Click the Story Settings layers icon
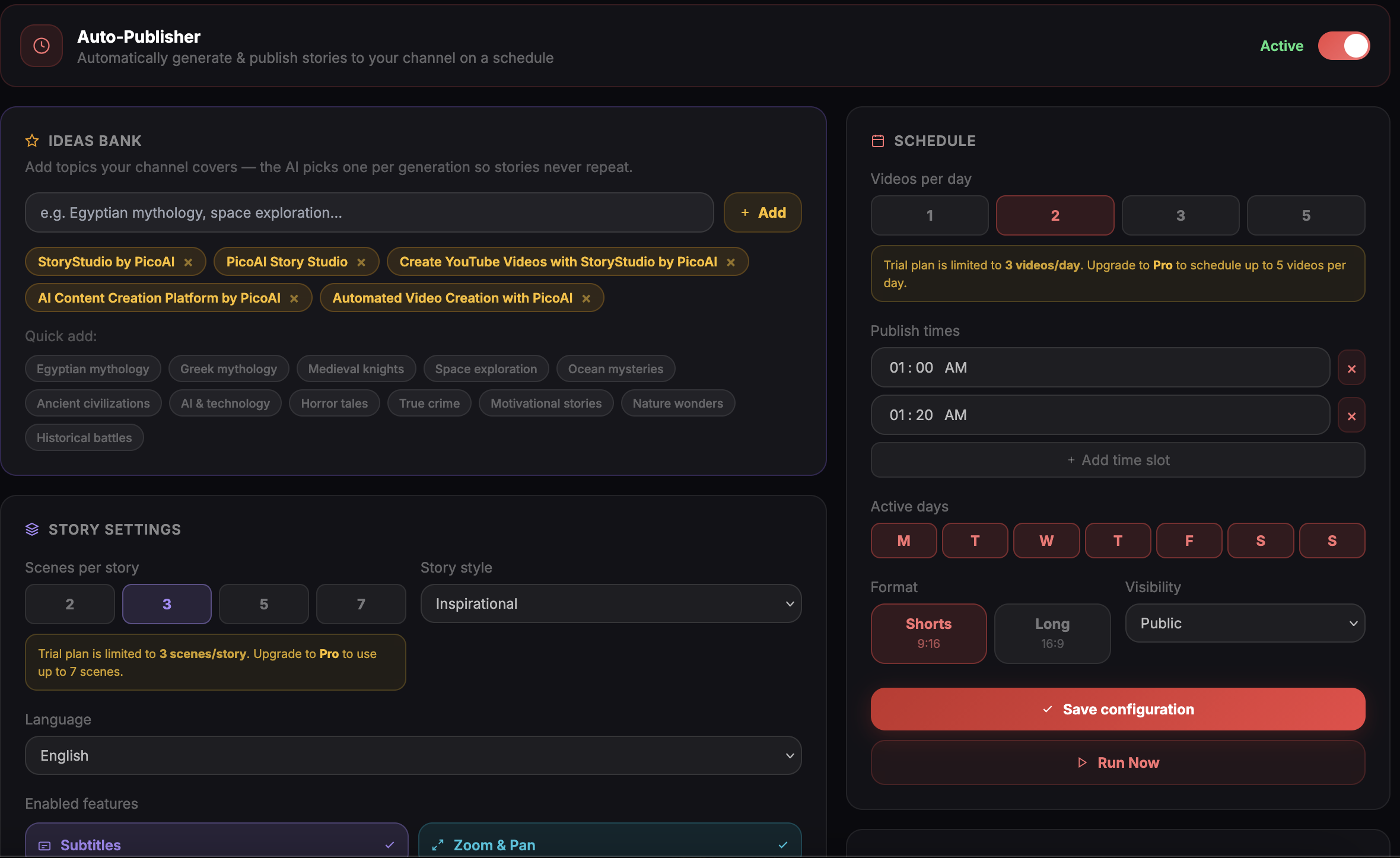The height and width of the screenshot is (858, 1400). [32, 529]
